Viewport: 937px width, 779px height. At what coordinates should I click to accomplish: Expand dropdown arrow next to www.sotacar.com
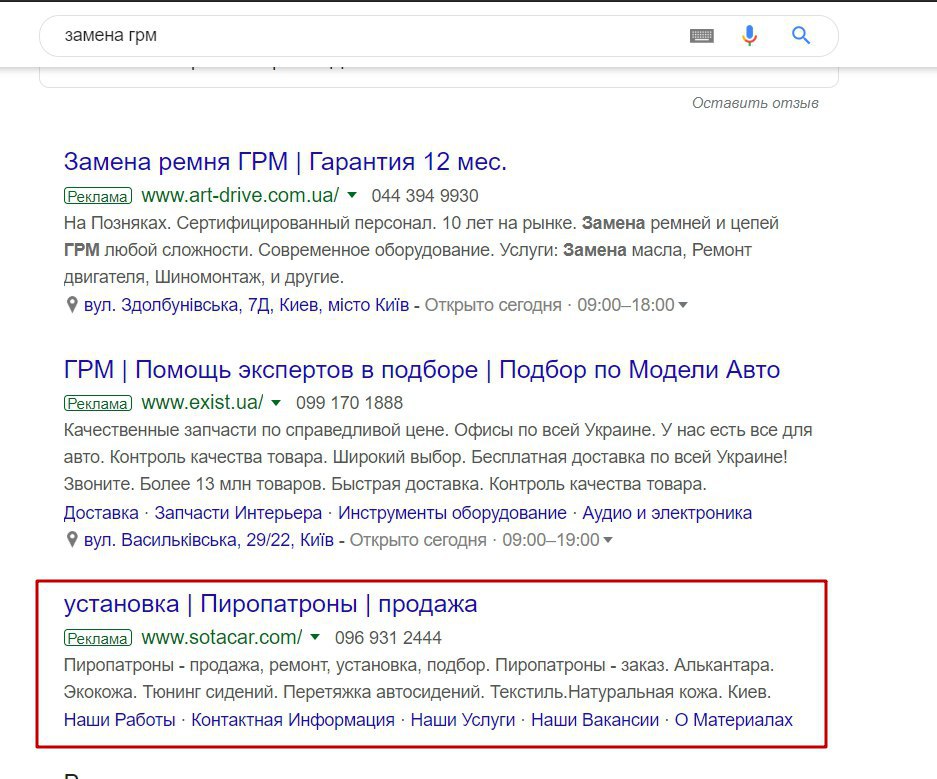click(x=315, y=637)
